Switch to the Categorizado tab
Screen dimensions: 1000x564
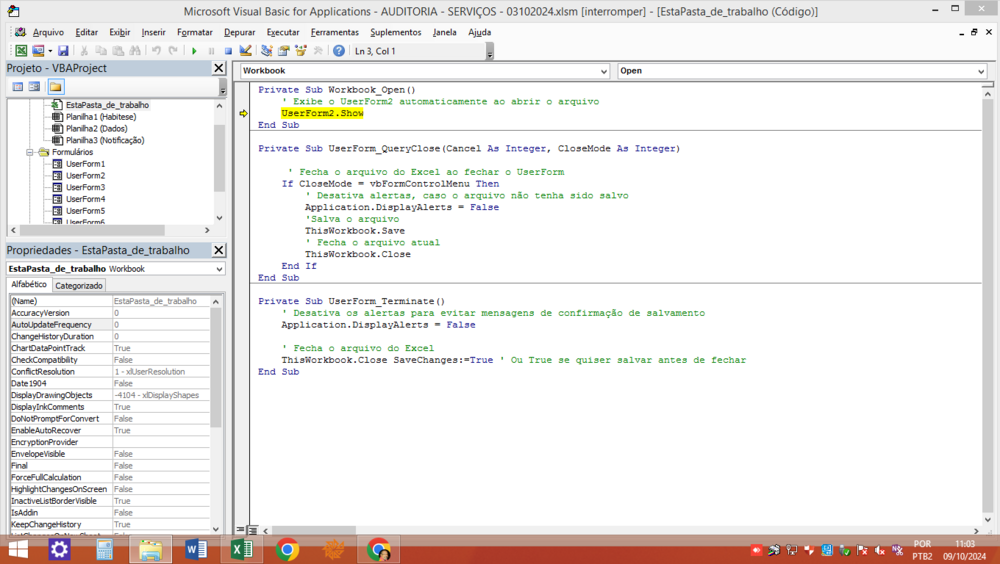tap(79, 285)
